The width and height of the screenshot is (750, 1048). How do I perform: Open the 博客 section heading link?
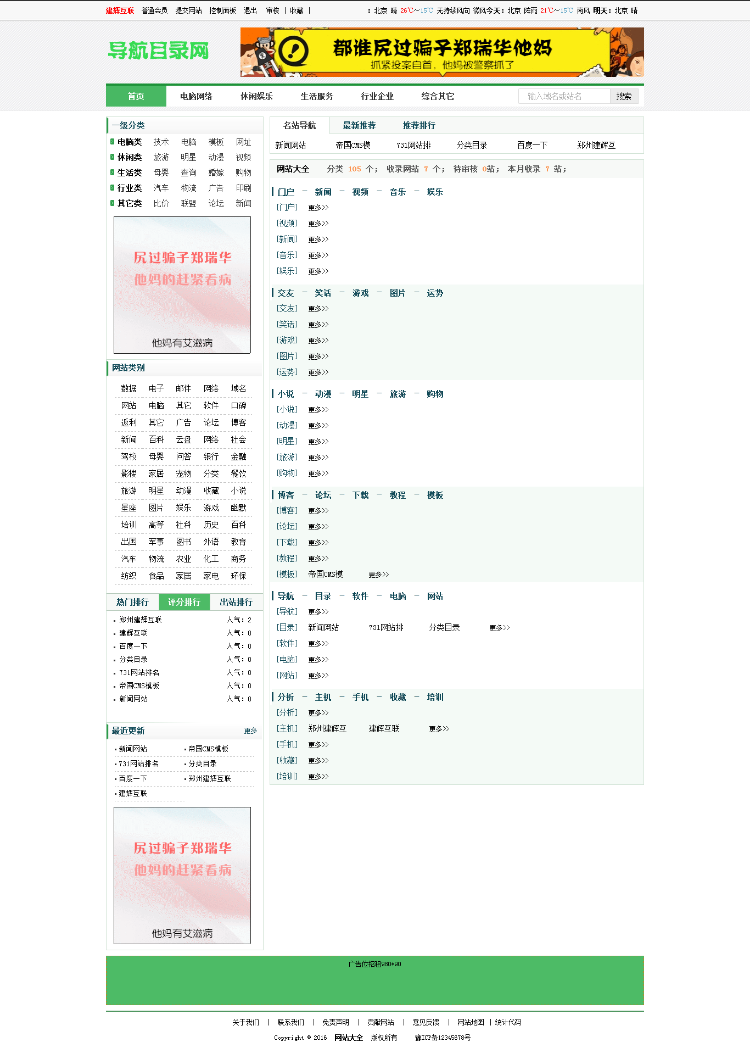(x=285, y=495)
